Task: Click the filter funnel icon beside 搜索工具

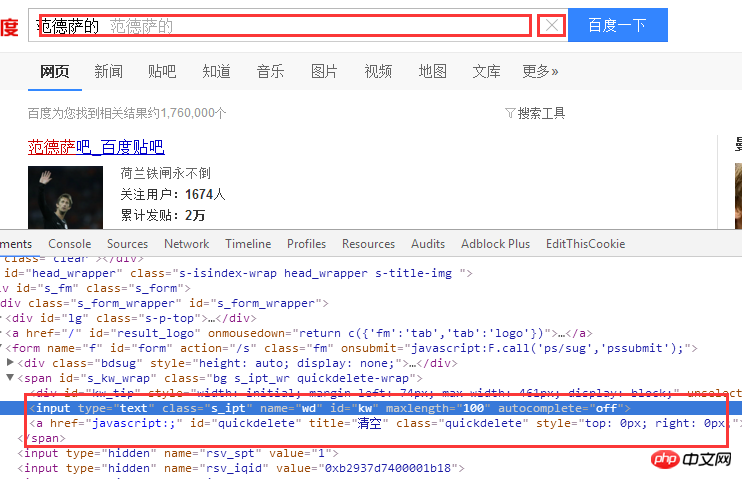Action: point(510,113)
